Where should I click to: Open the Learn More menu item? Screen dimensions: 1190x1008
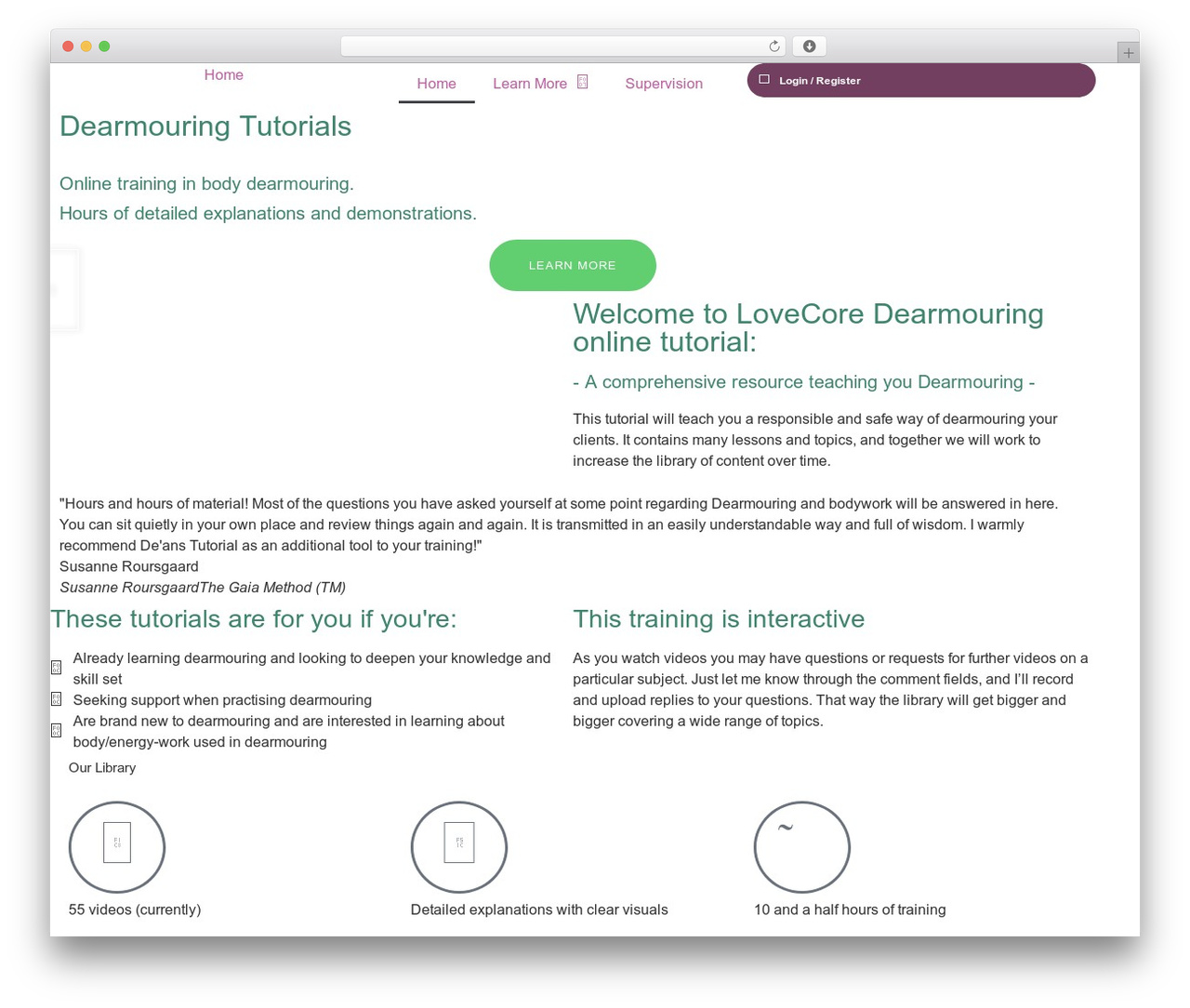[x=530, y=84]
